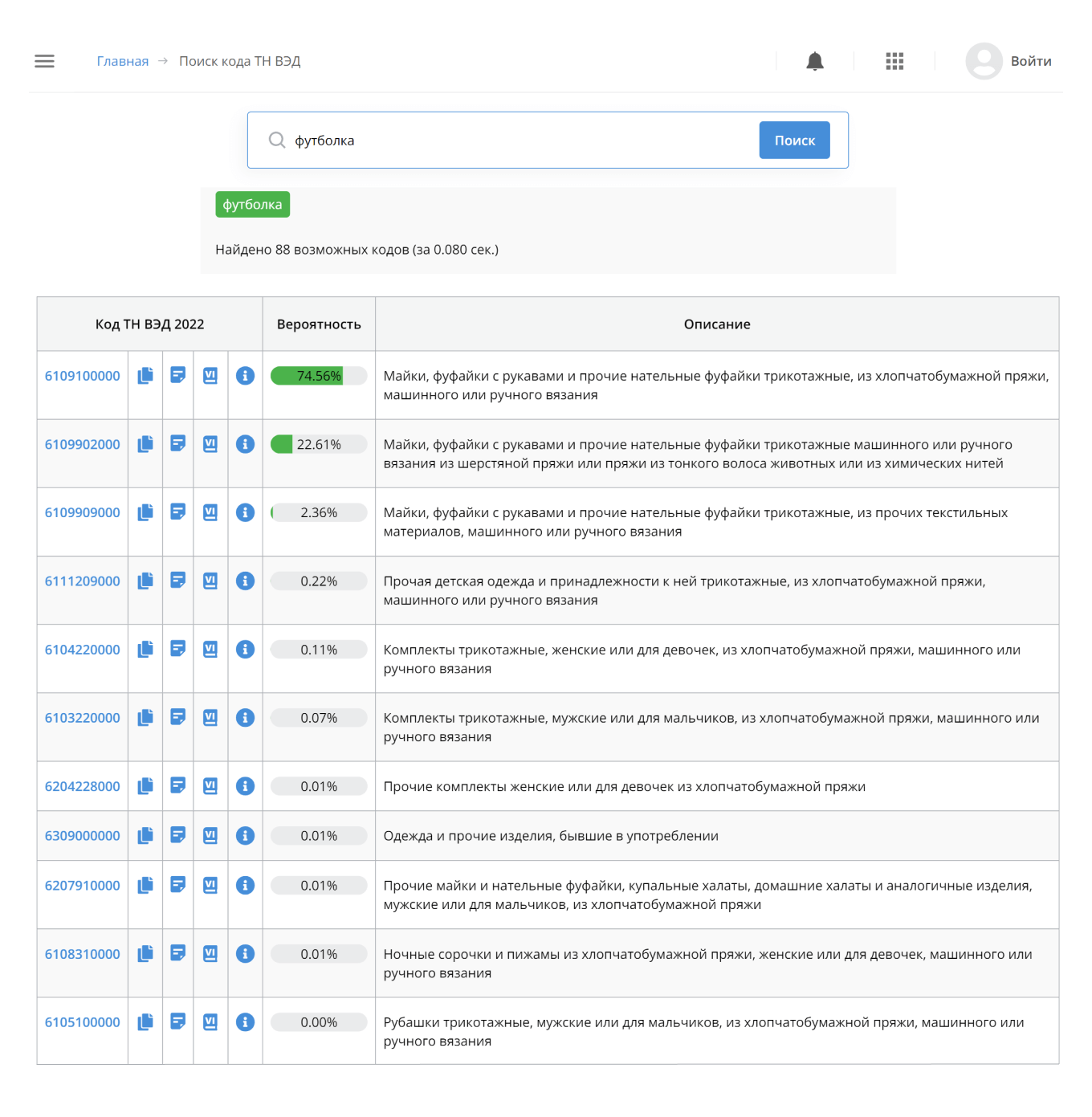Open notes for code 6111209000
1092x1117 pixels.
point(178,580)
